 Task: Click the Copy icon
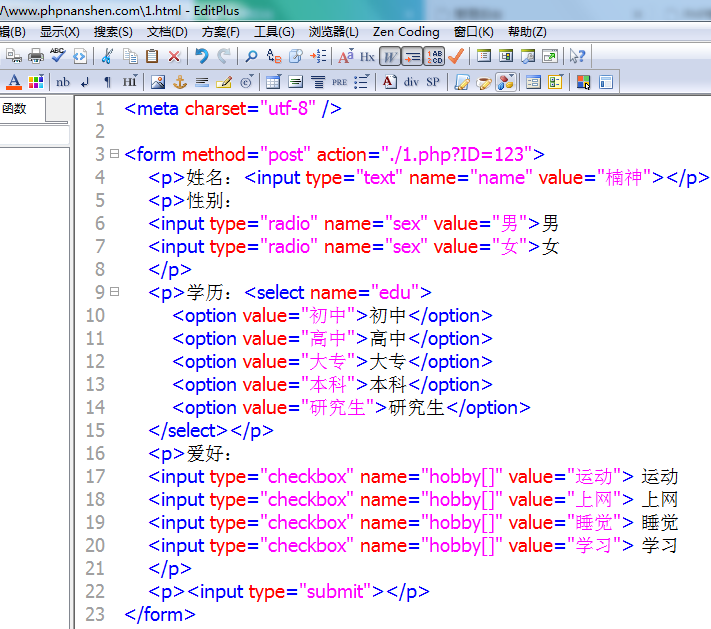(x=130, y=56)
